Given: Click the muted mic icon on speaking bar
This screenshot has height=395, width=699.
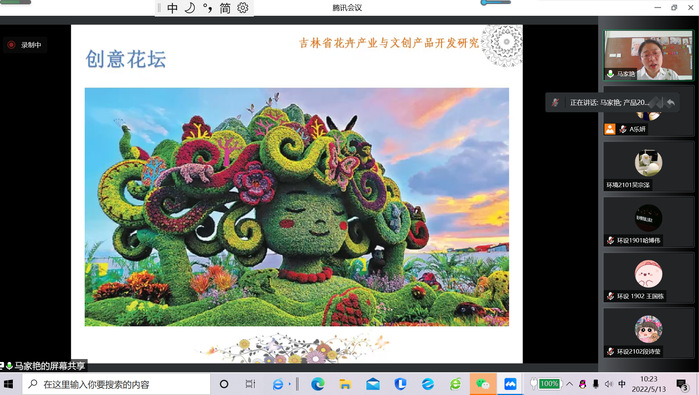Looking at the screenshot, I should tap(555, 103).
